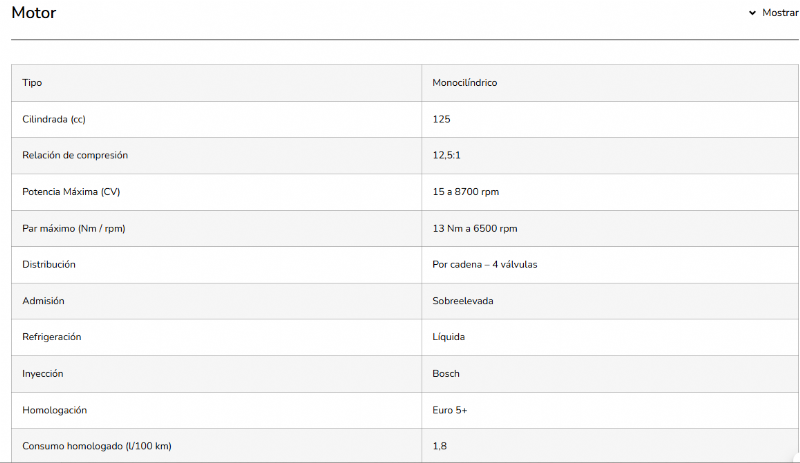Expand the Mostrar toggle text

click(780, 13)
